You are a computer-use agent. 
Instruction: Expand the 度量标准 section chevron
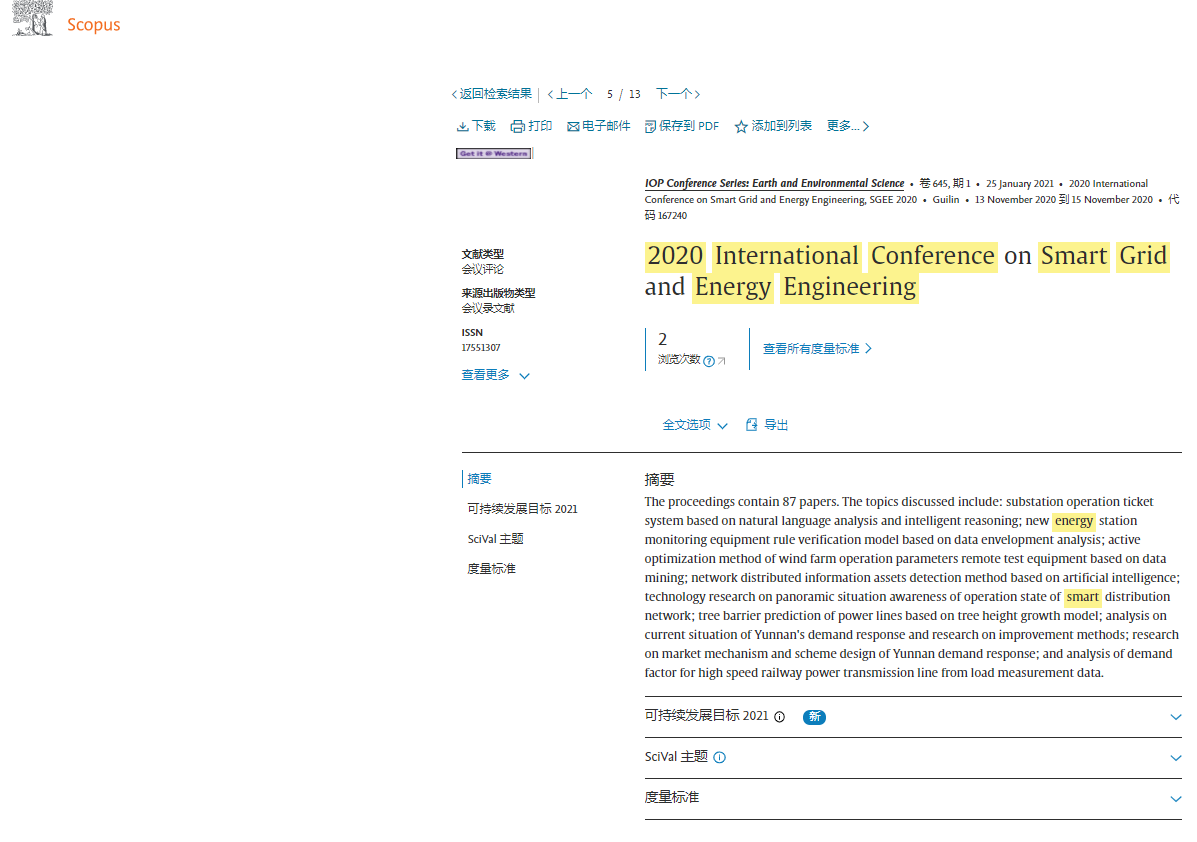(x=1176, y=799)
